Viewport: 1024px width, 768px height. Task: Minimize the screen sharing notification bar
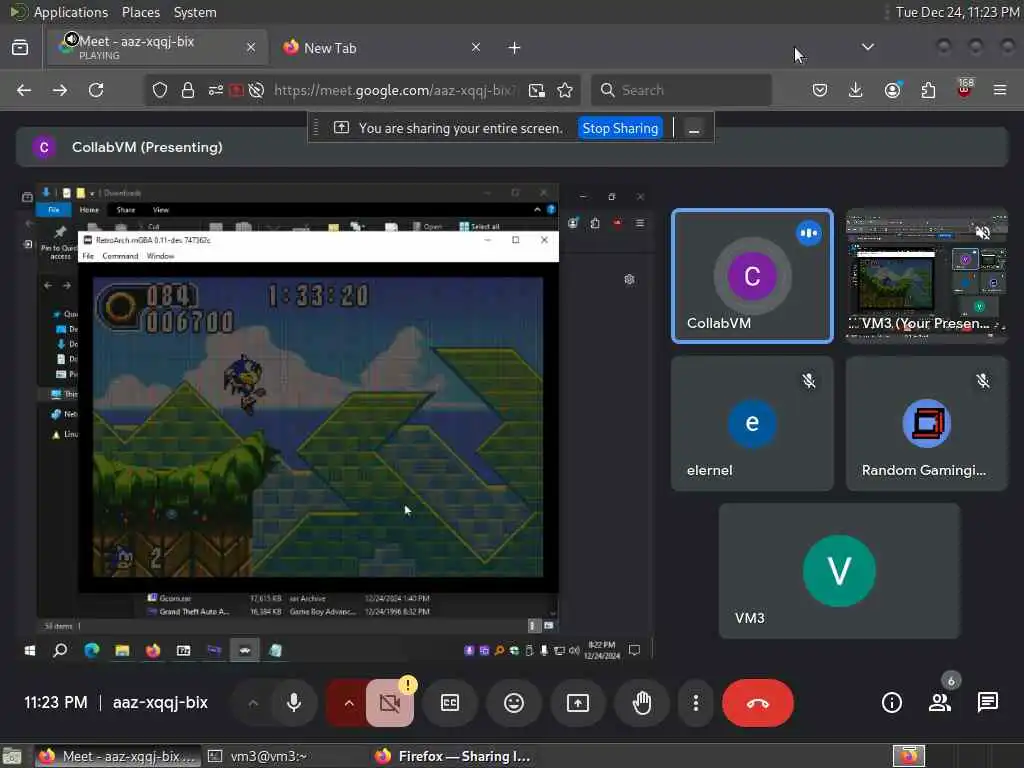click(x=694, y=129)
